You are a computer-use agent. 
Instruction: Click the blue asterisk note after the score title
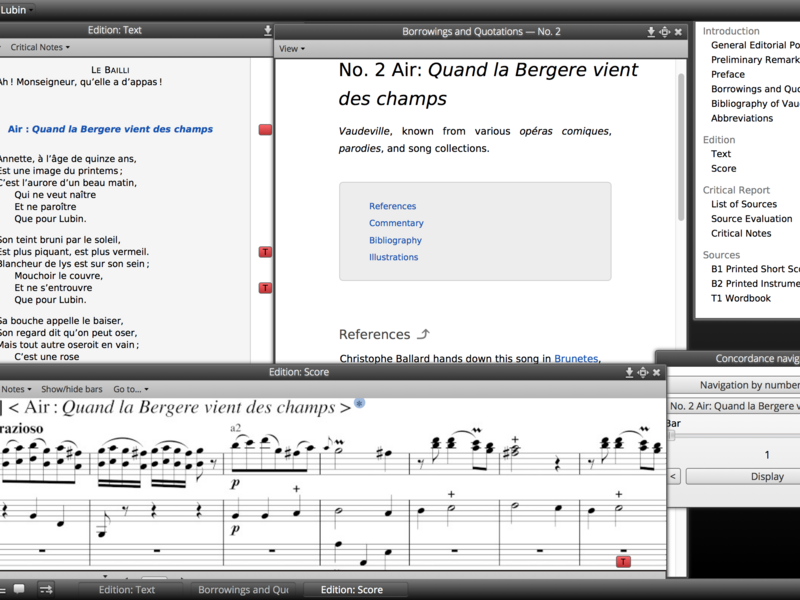tap(359, 403)
